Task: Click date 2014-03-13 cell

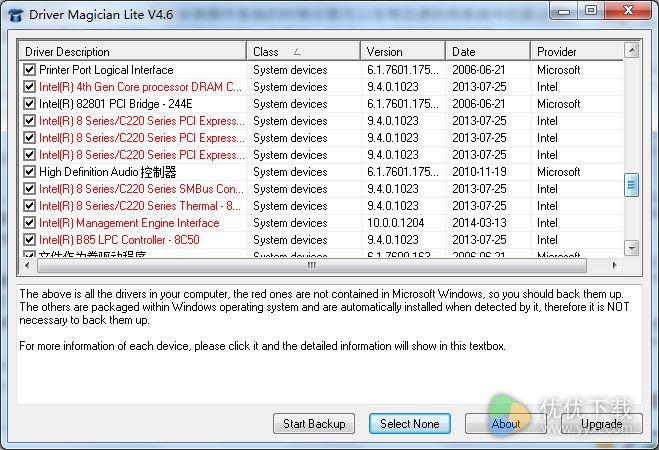Action: (x=479, y=223)
